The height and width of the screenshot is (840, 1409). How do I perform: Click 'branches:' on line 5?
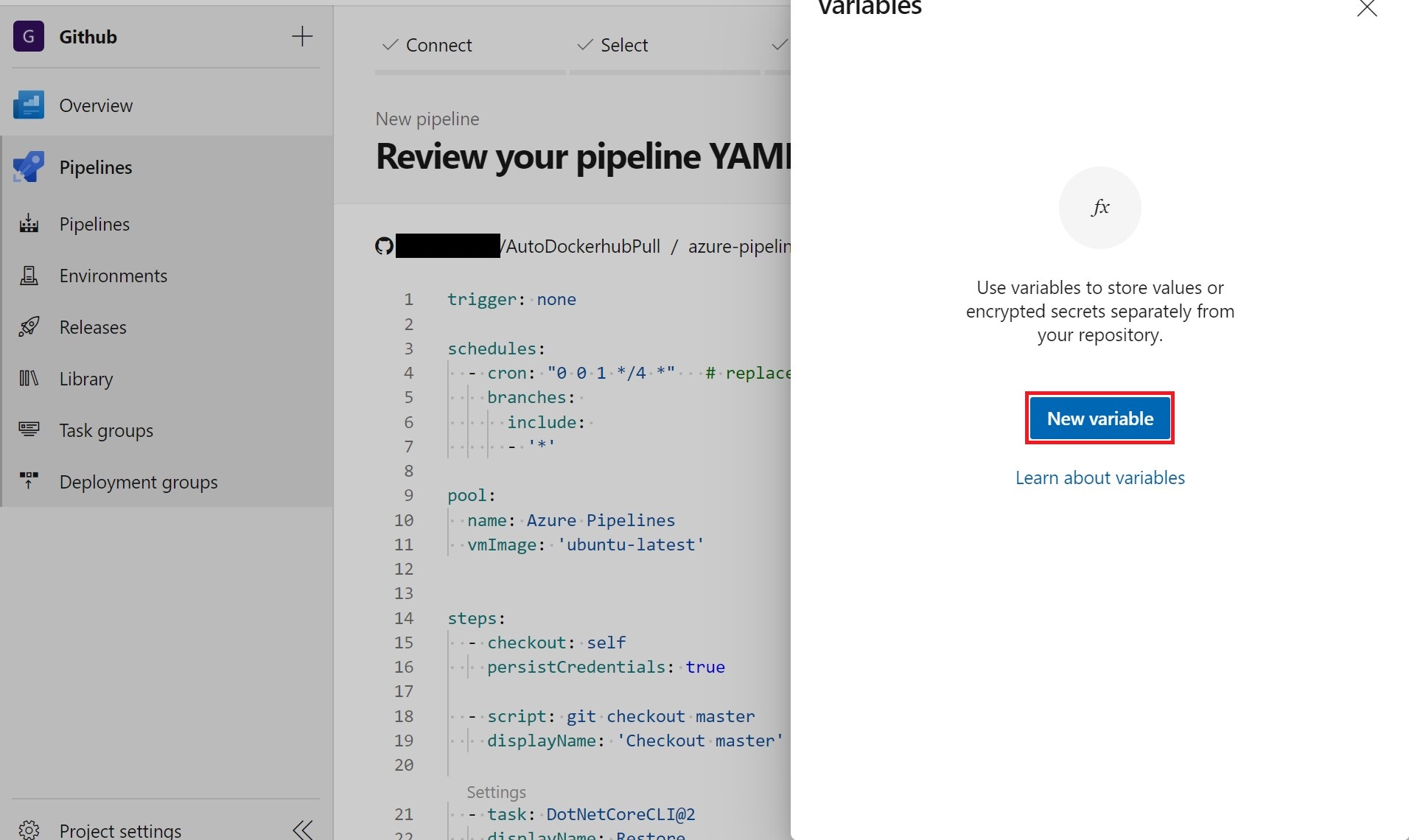531,397
